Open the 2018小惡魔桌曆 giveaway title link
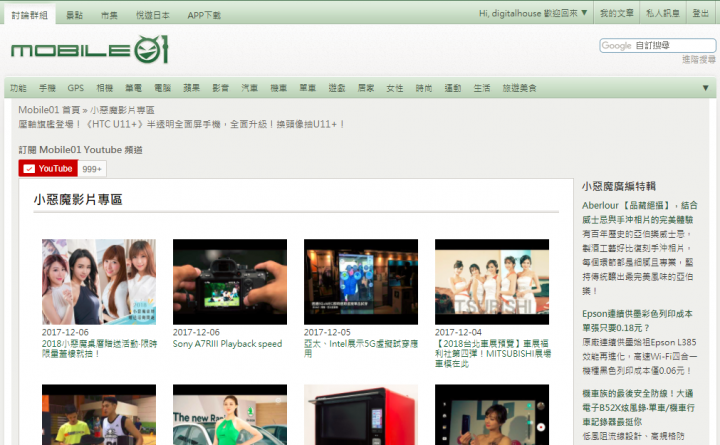Image resolution: width=720 pixels, height=445 pixels. [x=99, y=349]
